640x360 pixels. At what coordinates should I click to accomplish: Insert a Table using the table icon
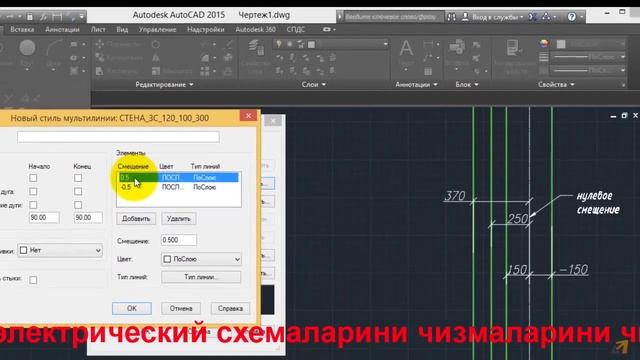pyautogui.click(x=428, y=71)
